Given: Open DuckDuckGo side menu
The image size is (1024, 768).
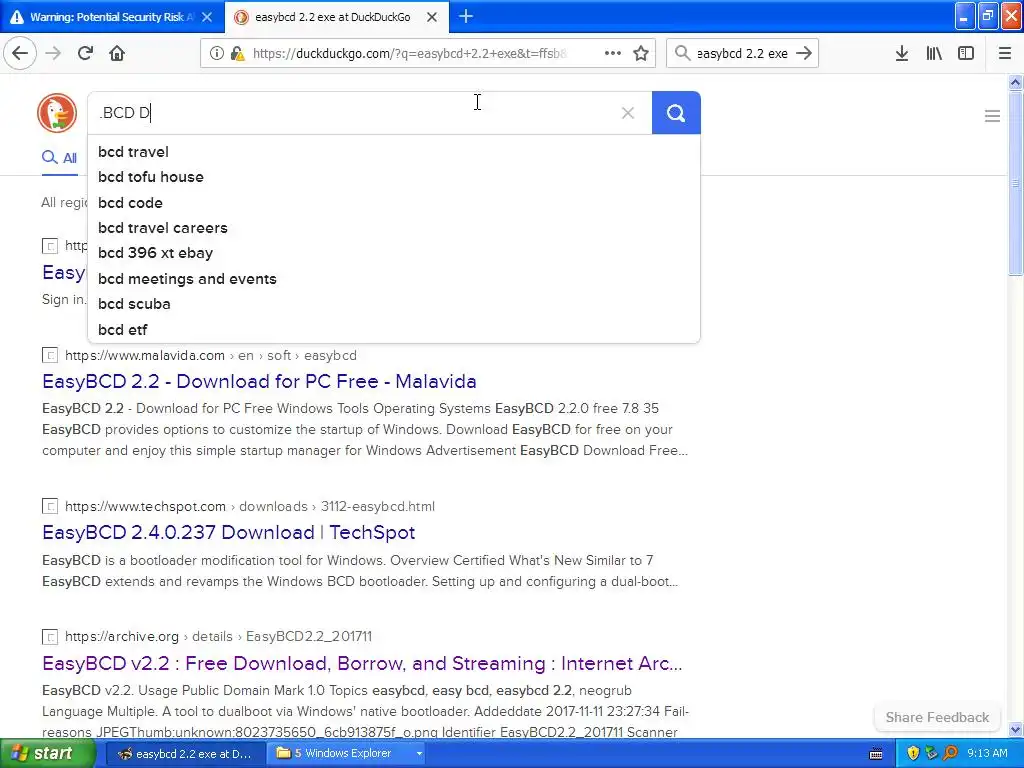Looking at the screenshot, I should (992, 116).
